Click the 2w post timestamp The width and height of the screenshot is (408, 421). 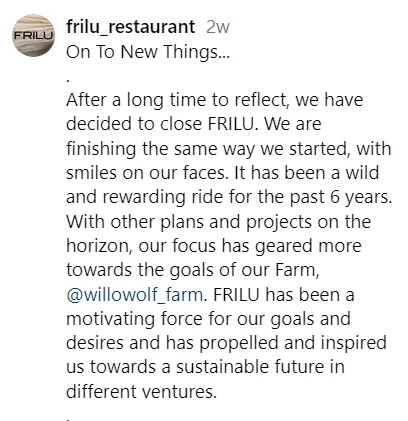coord(218,27)
